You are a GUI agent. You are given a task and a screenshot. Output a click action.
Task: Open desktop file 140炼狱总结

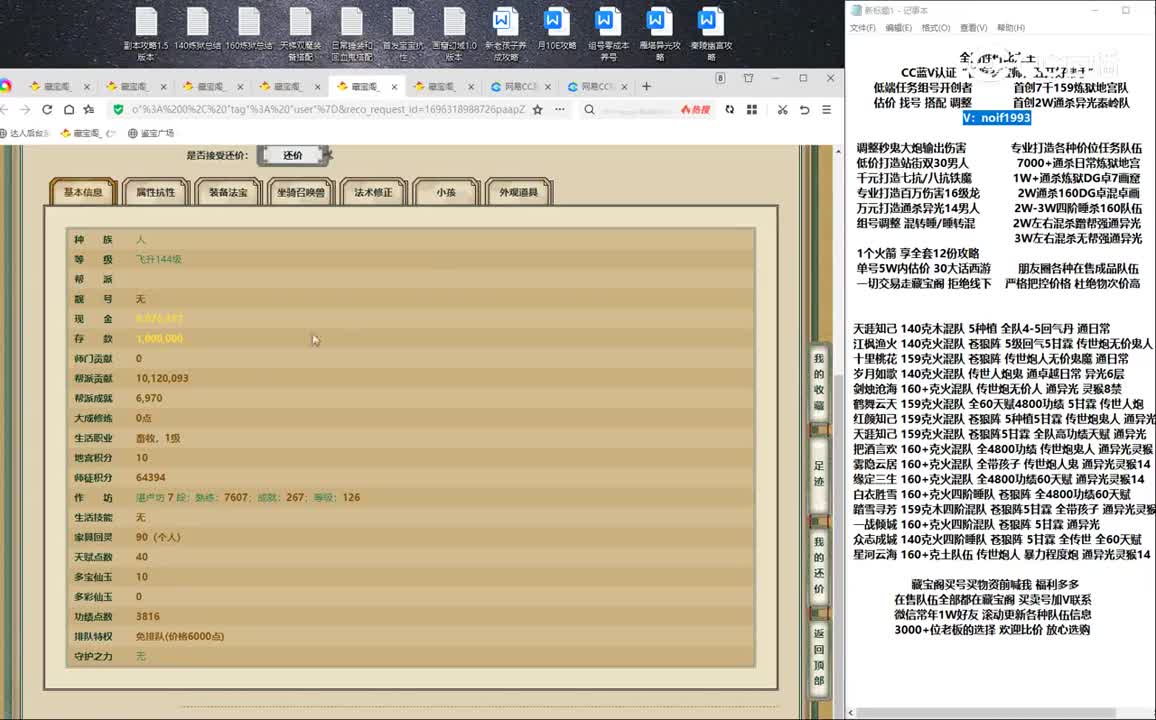[x=198, y=29]
